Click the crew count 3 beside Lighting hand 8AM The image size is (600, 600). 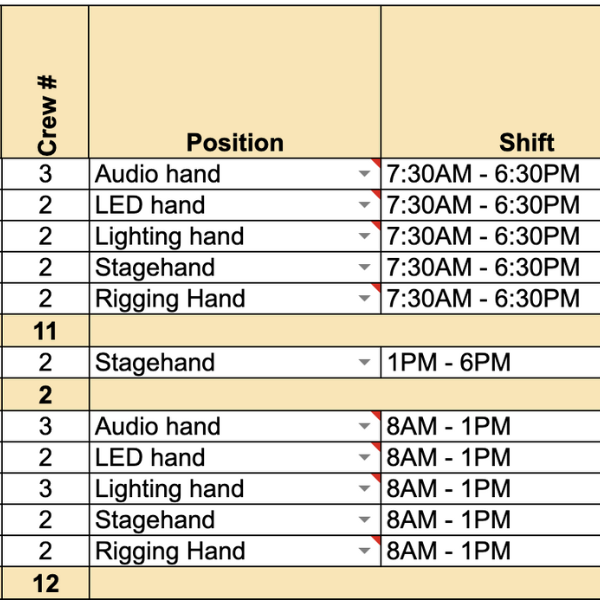(45, 488)
